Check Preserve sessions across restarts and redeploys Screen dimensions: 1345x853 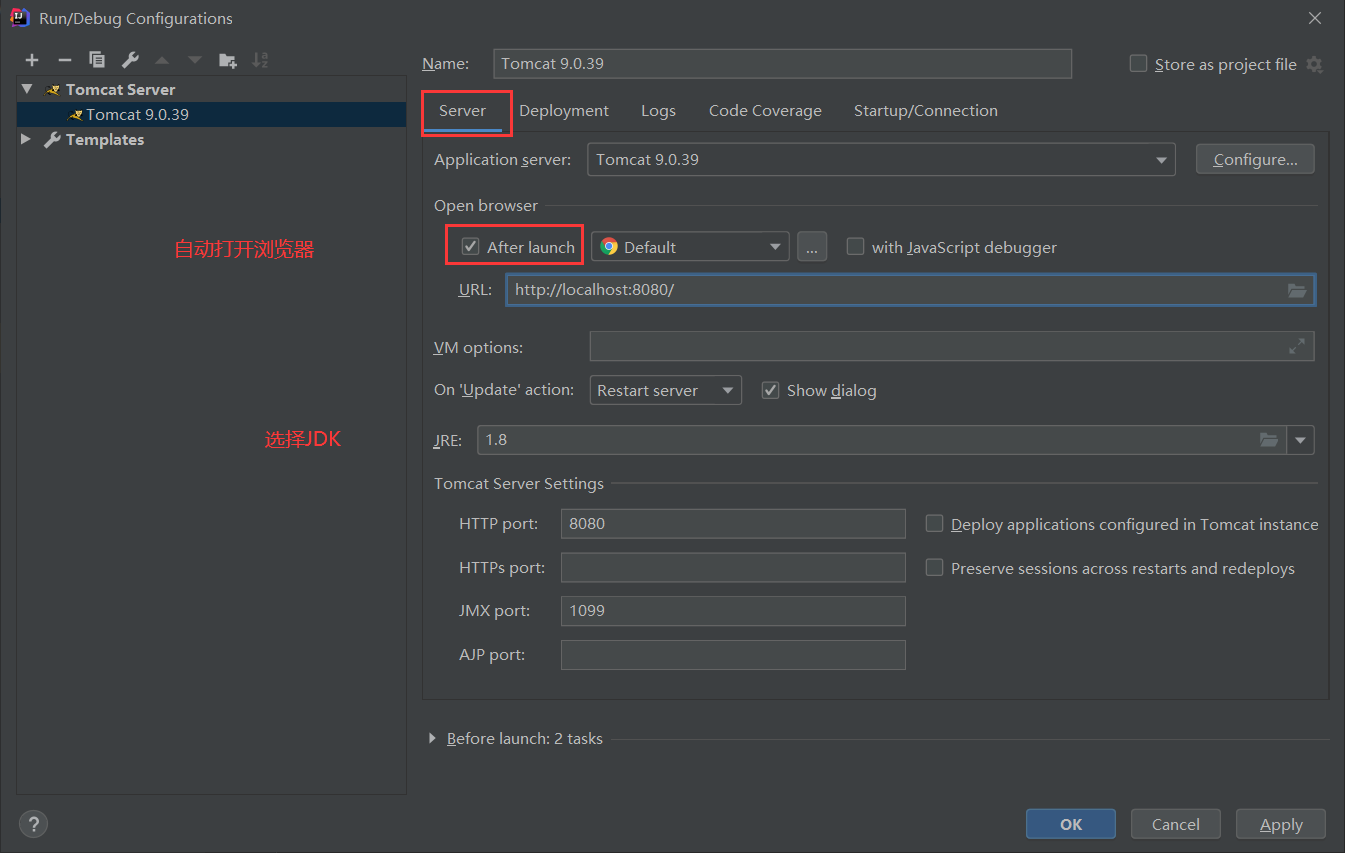click(934, 568)
